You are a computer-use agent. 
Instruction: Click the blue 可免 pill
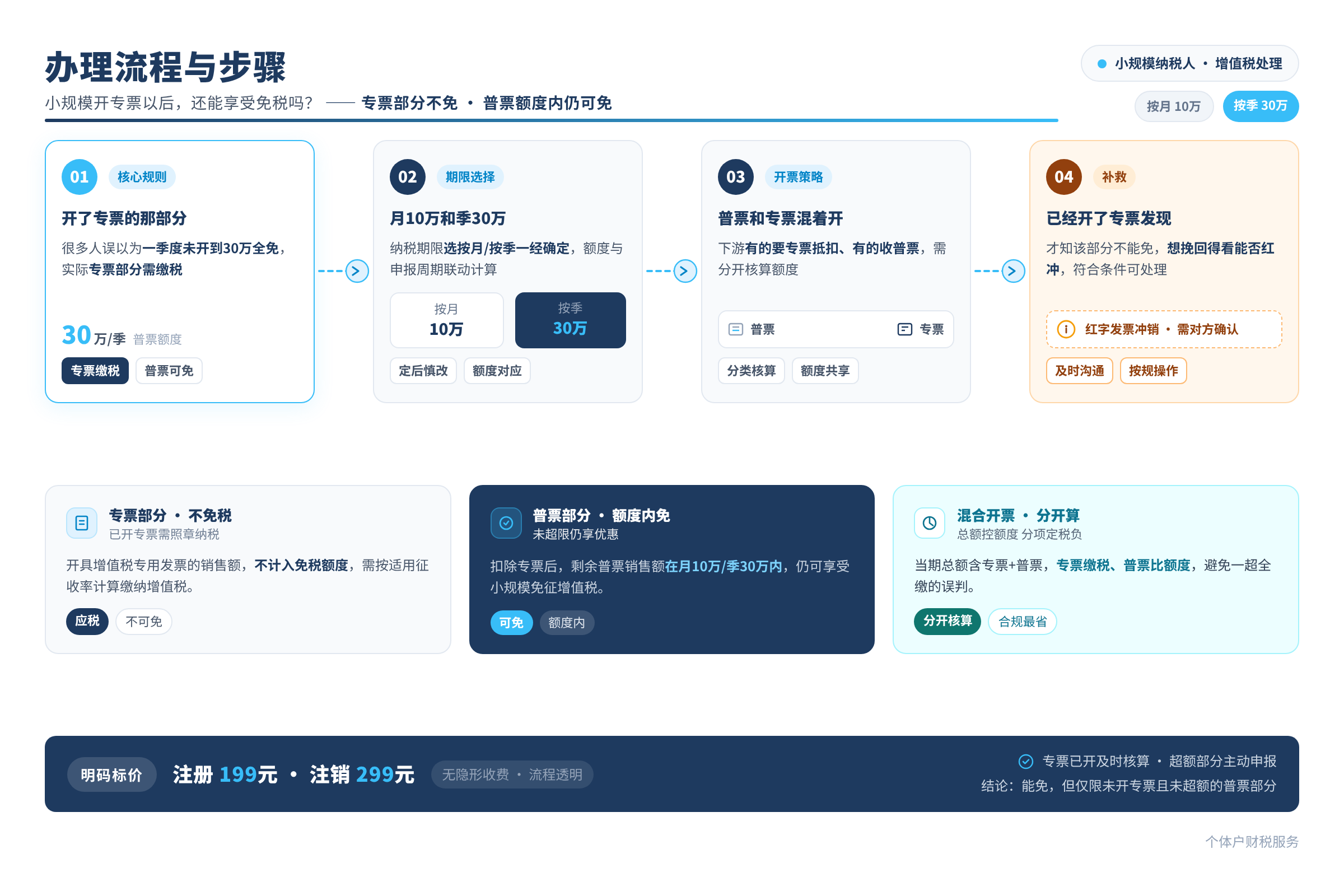click(511, 622)
